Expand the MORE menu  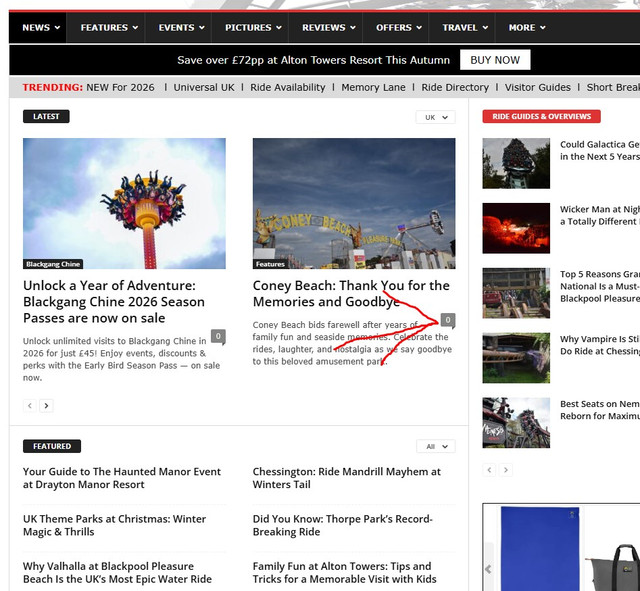click(x=527, y=27)
